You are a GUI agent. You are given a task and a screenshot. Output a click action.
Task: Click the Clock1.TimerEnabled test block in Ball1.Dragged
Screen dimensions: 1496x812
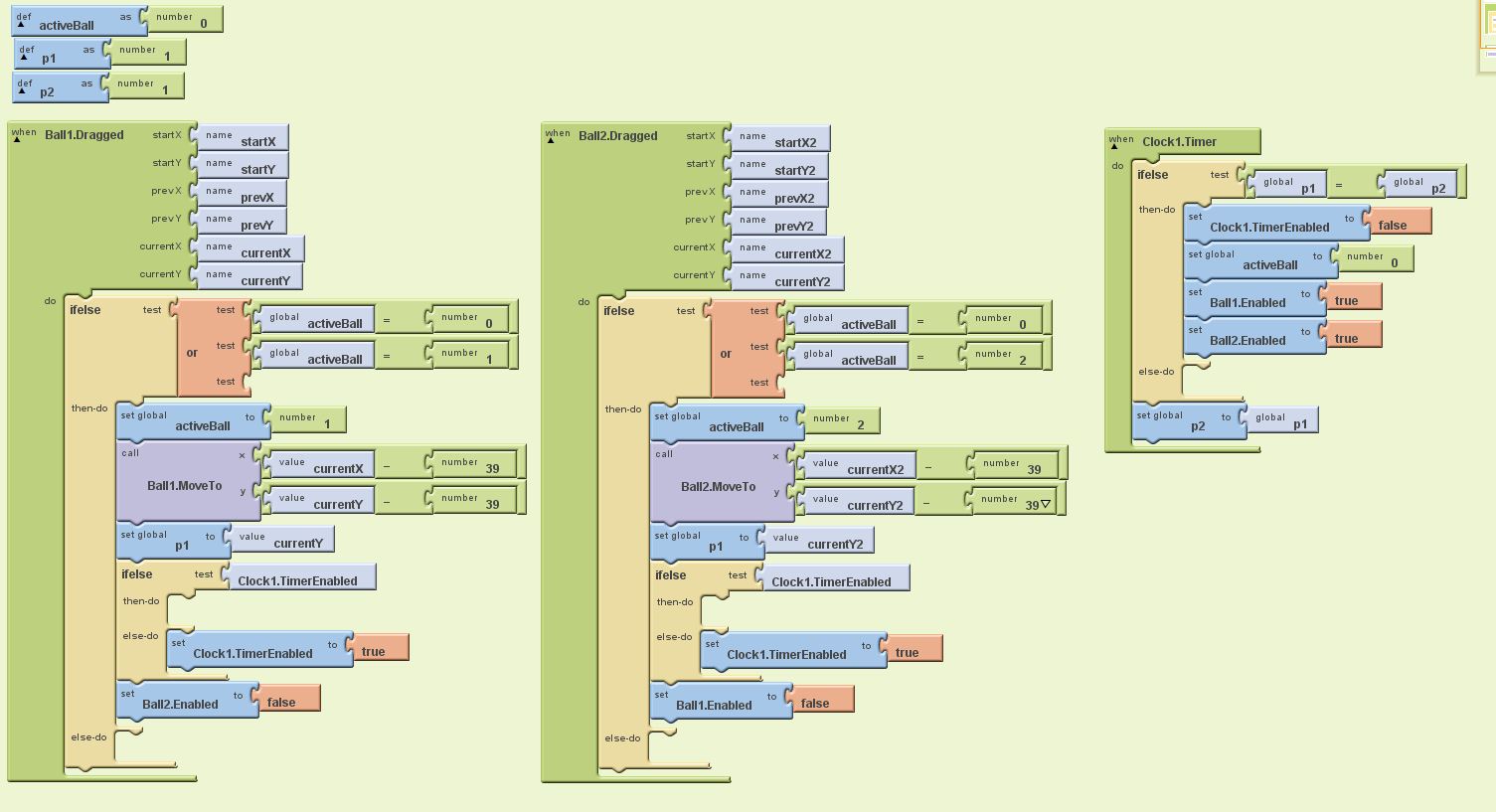click(300, 578)
